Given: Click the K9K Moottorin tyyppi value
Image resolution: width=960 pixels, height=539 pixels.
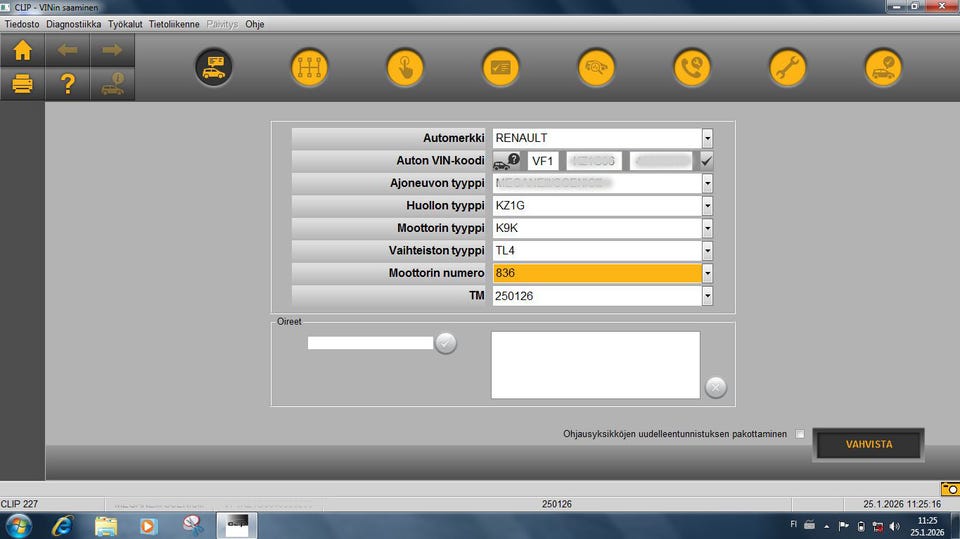Looking at the screenshot, I should (x=597, y=228).
